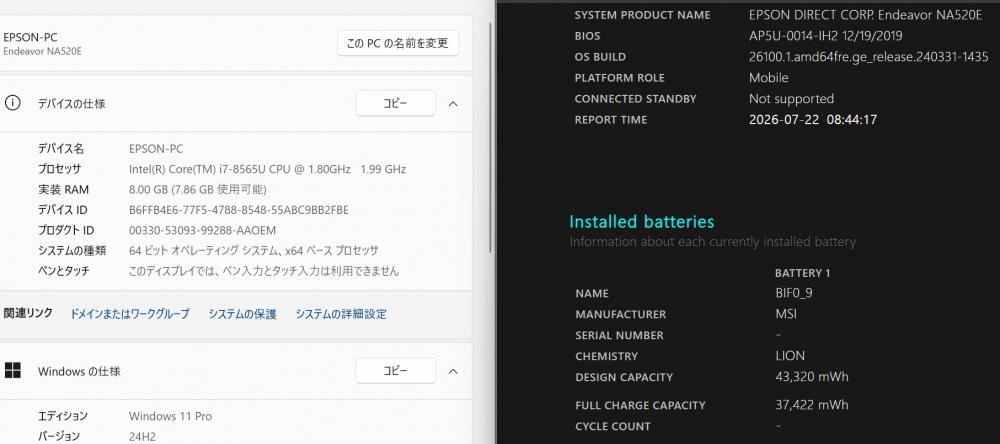Select the processor value Intel(R) Core(TM) i7-8565U
Viewport: 1000px width, 444px height.
[267, 169]
